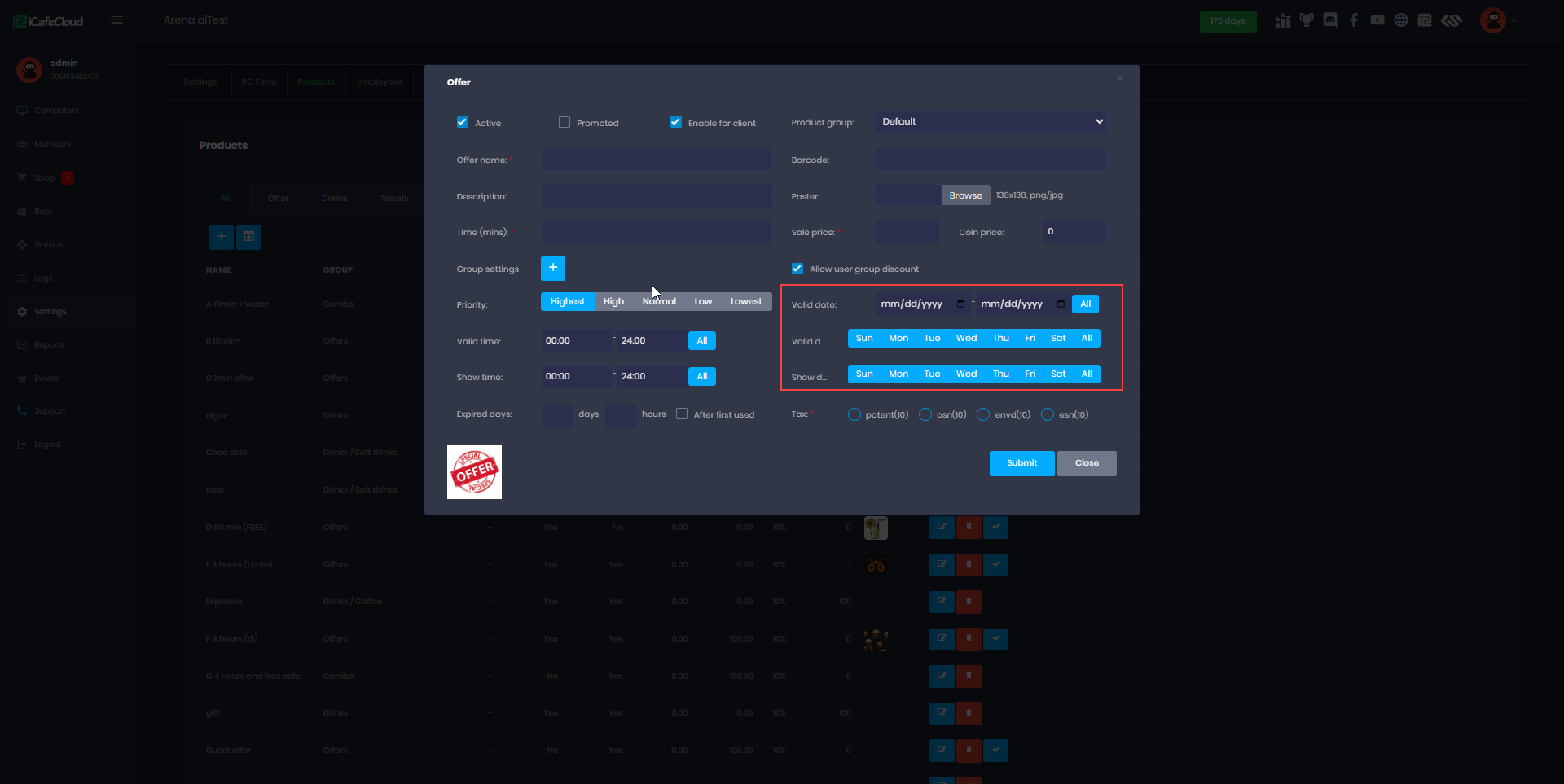
Task: Click Logout in the left sidebar
Action: [x=47, y=445]
